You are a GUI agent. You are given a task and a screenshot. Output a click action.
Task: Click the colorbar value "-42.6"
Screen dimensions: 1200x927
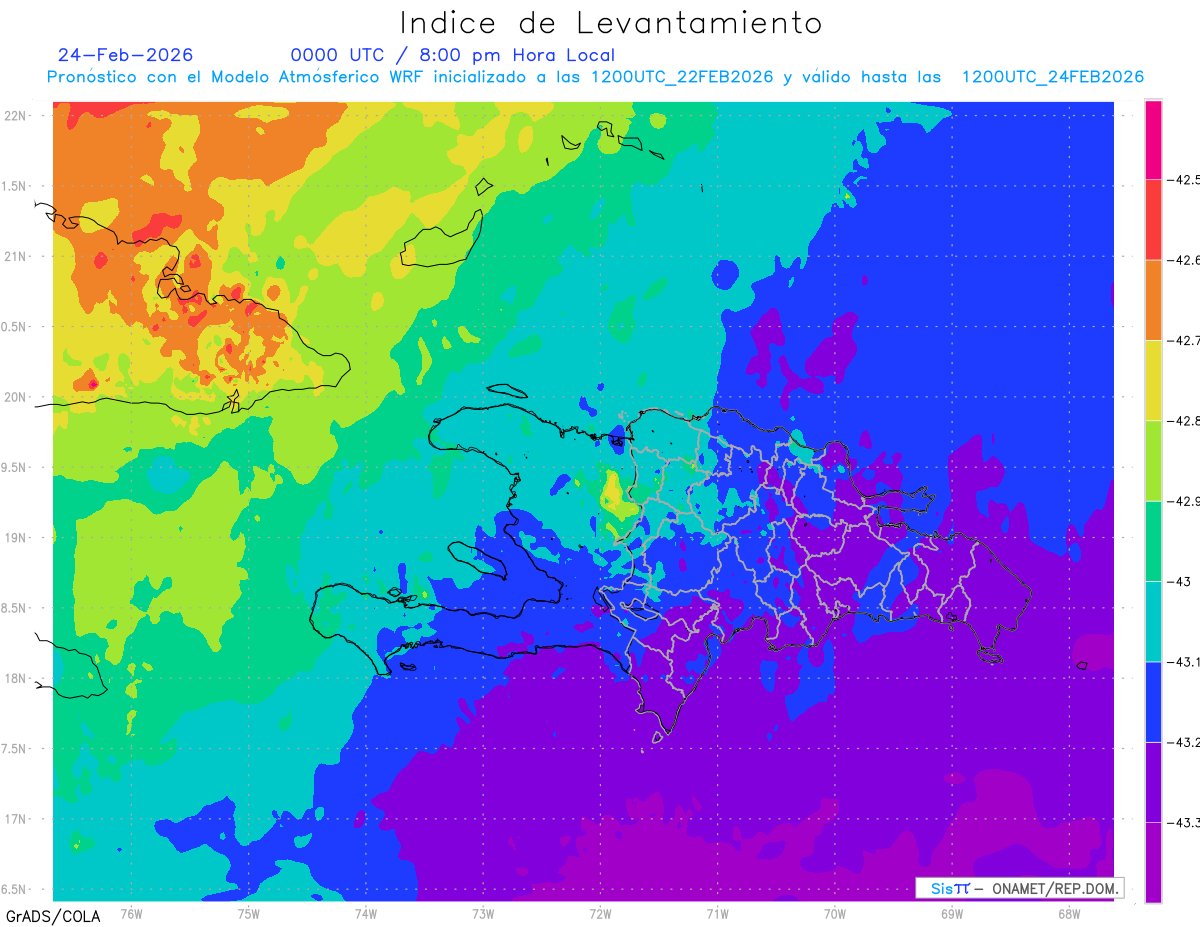[x=1184, y=260]
